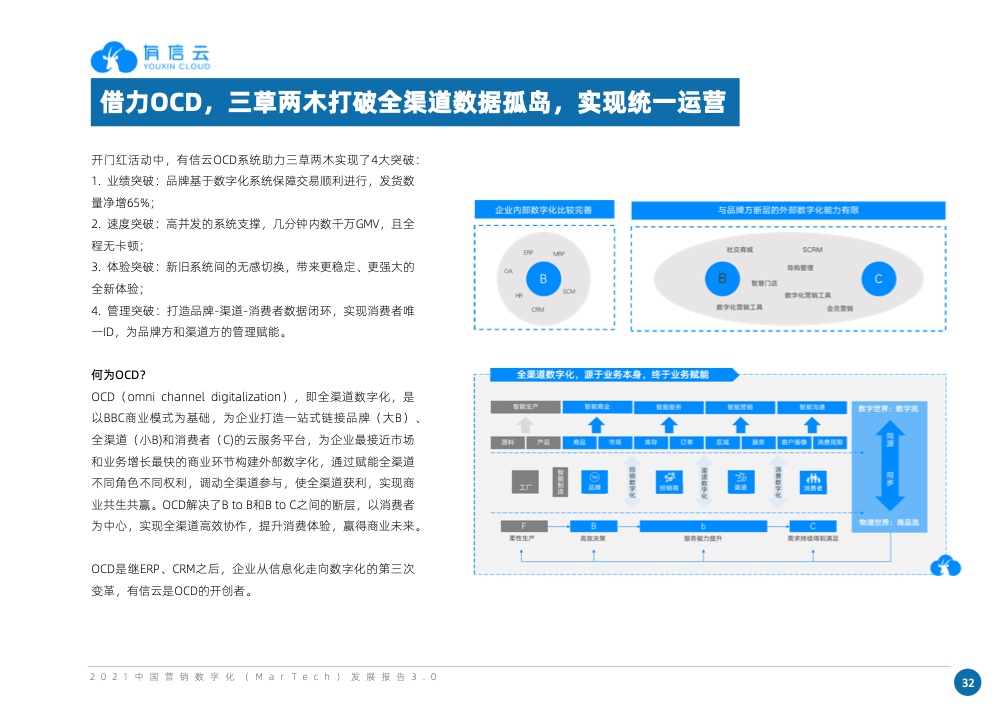This screenshot has height=710, width=994.
Task: Click the 经销商 distributor icon tile
Action: click(669, 482)
